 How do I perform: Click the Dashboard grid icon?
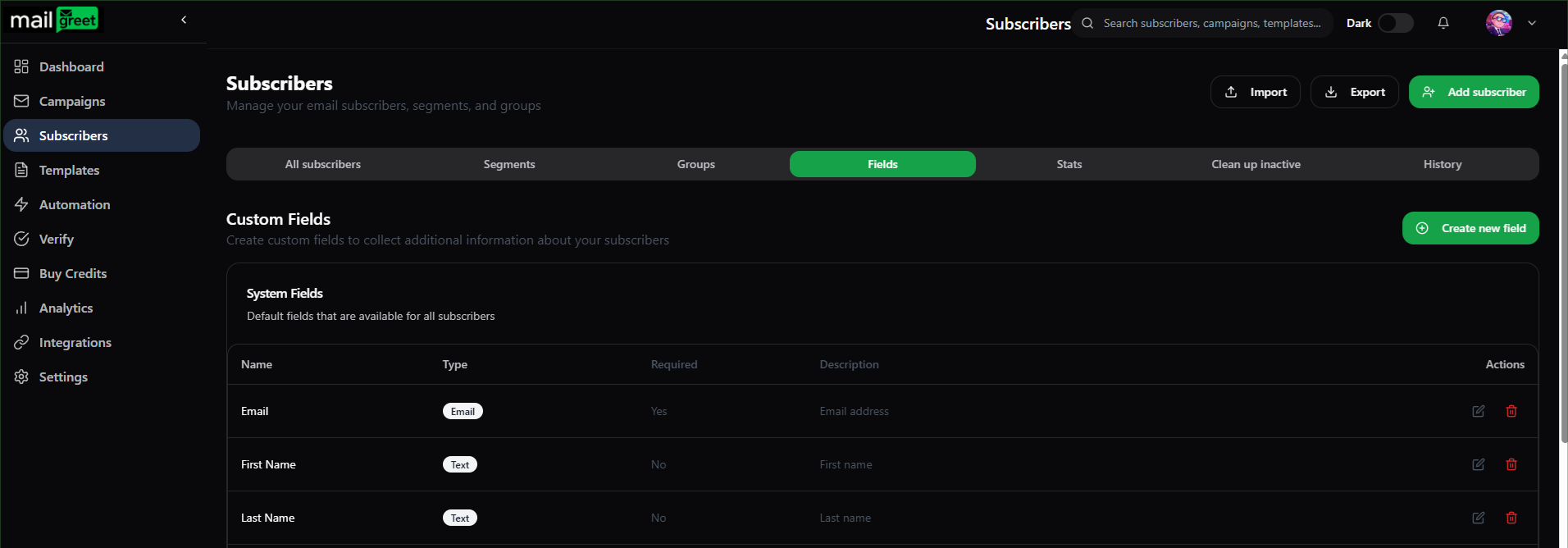(21, 66)
